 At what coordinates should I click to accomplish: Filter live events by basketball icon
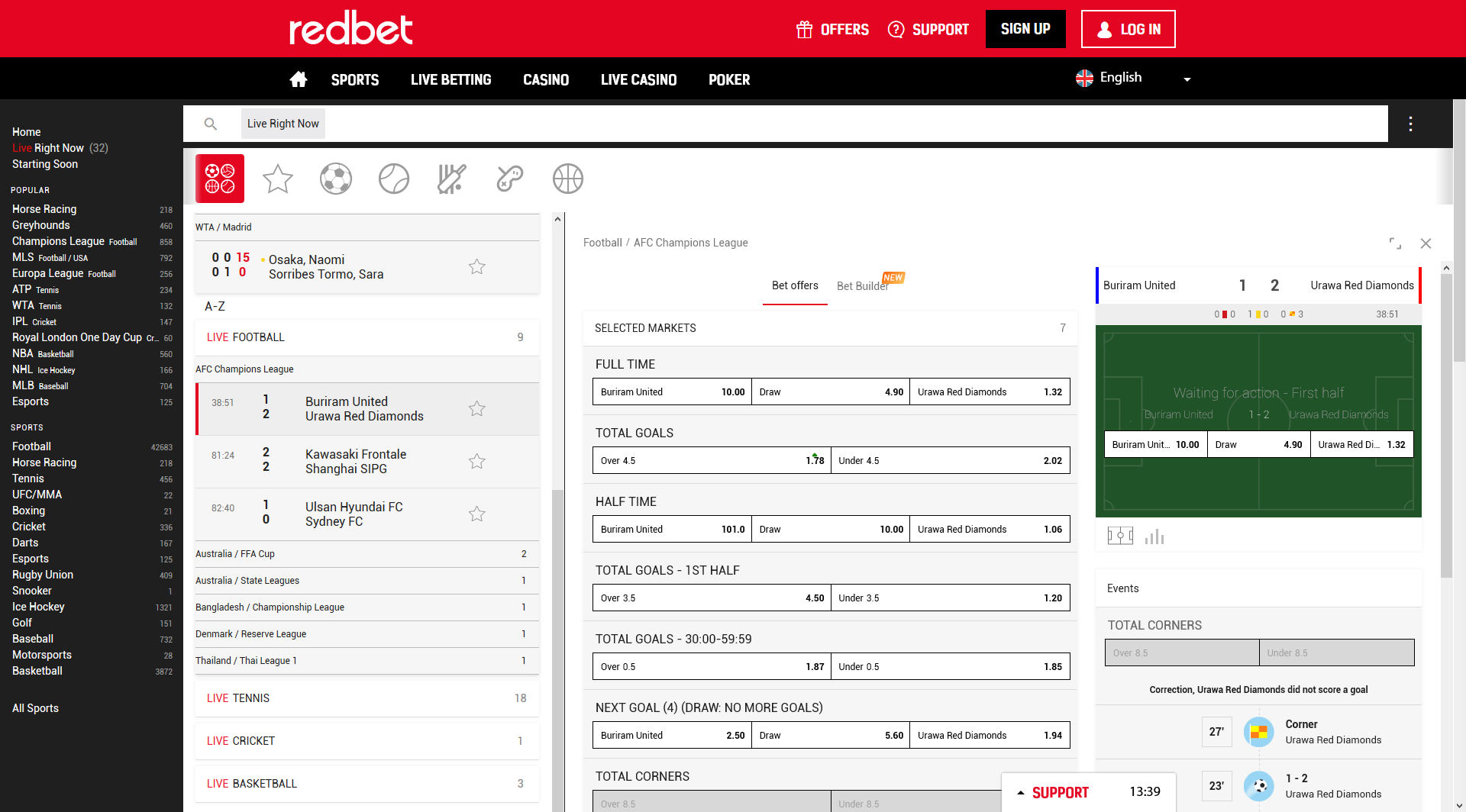tap(568, 179)
